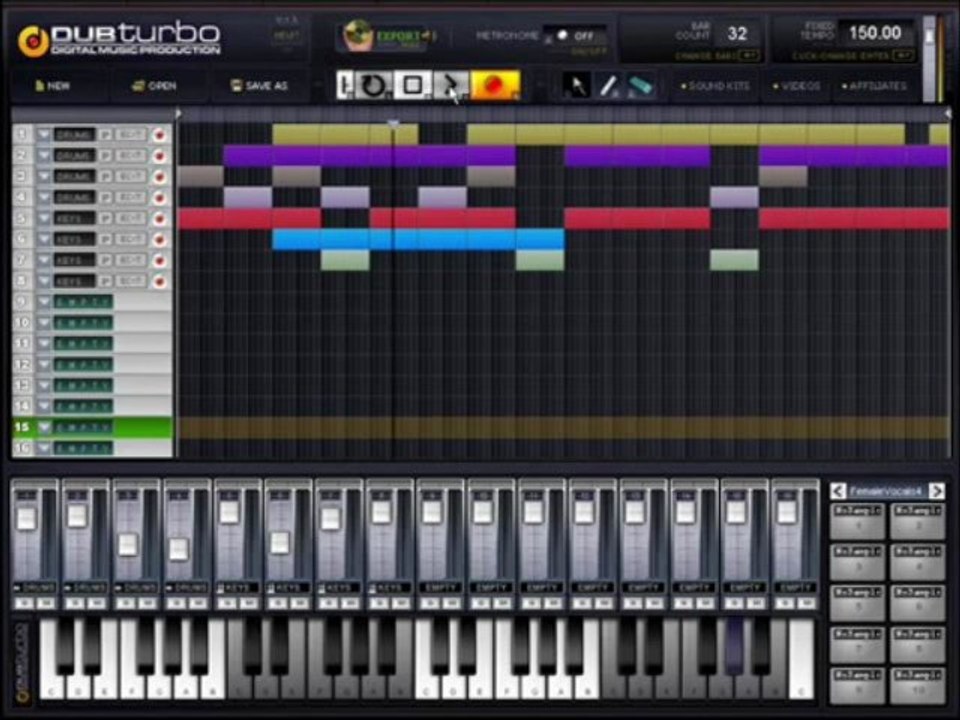Trigger sample pad 1
This screenshot has height=720, width=960.
click(857, 520)
